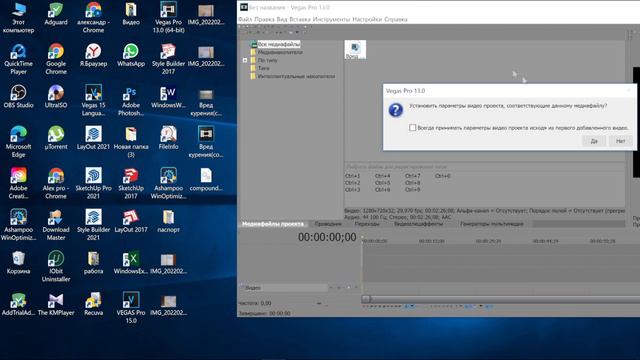This screenshot has width=640, height=360.
Task: Open the UltraISO desktop icon
Action: [56, 96]
